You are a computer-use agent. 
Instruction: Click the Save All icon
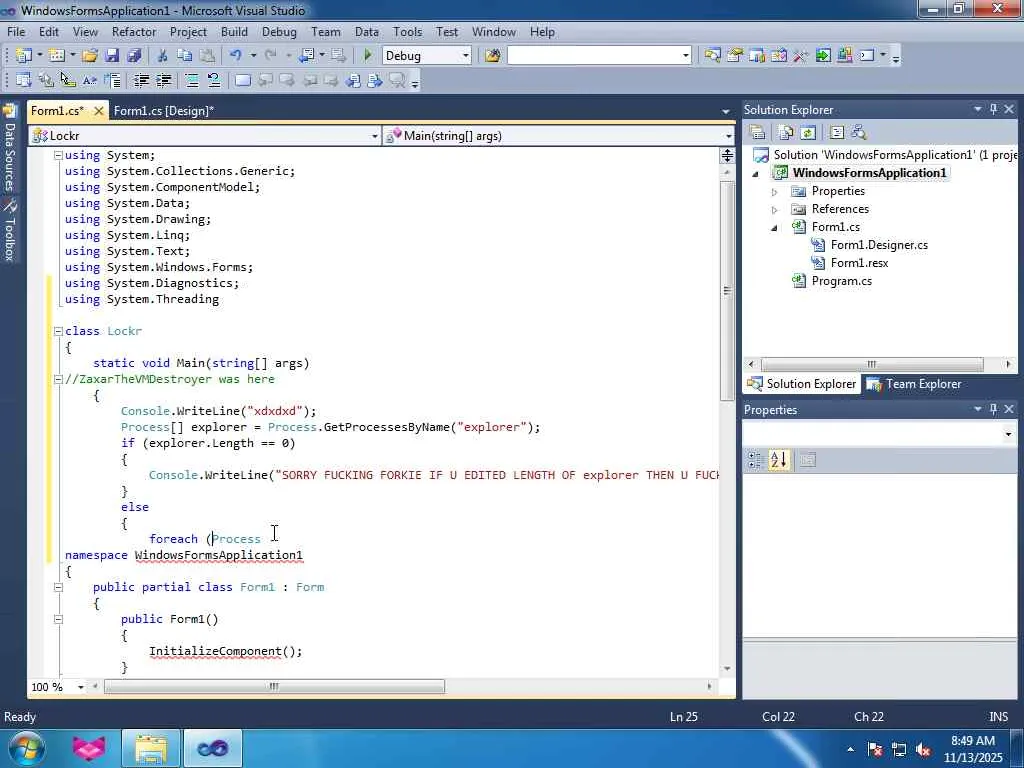coord(135,56)
